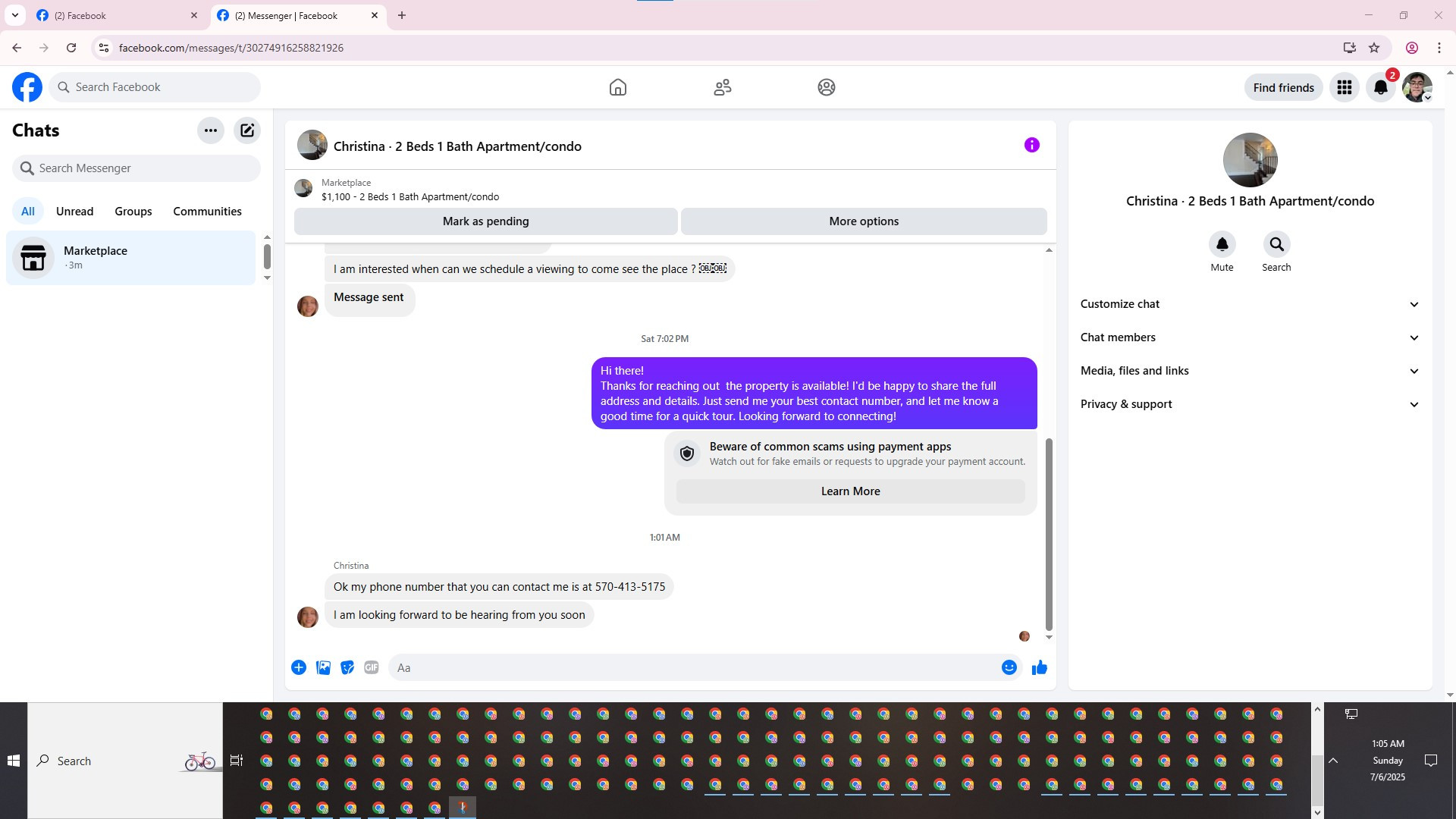Send a thumbs-up like
Screen dimensions: 1456x819
click(x=1039, y=667)
